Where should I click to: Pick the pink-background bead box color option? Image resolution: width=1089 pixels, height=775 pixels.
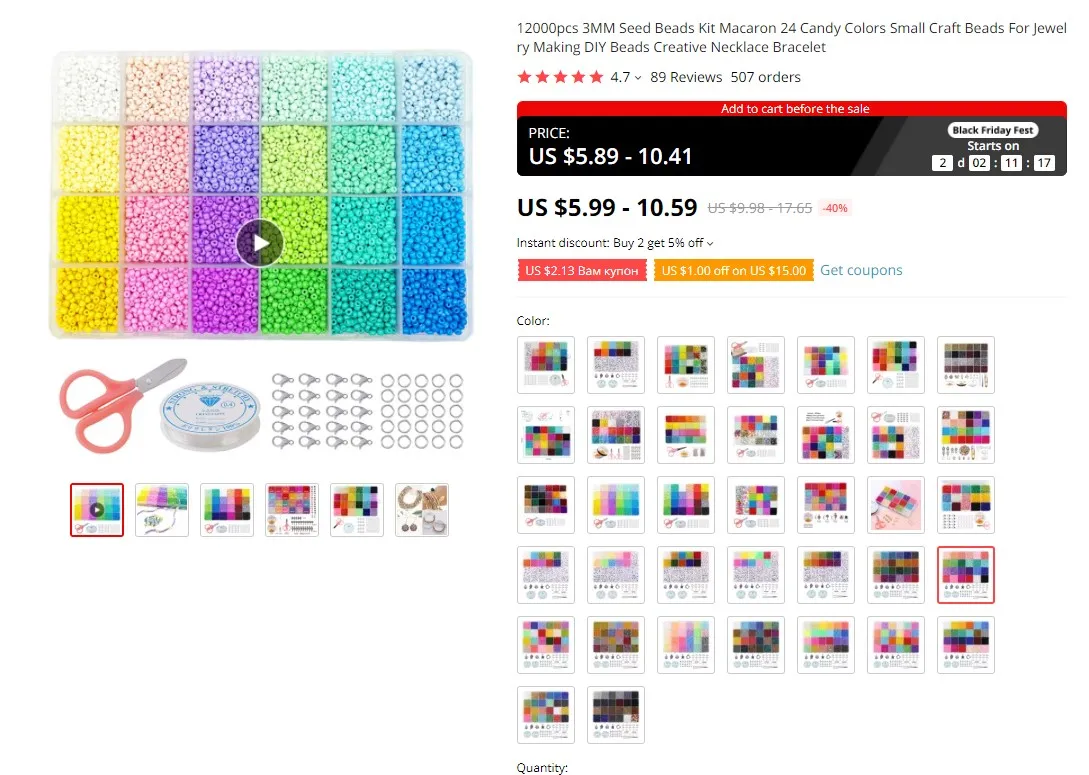coord(896,504)
